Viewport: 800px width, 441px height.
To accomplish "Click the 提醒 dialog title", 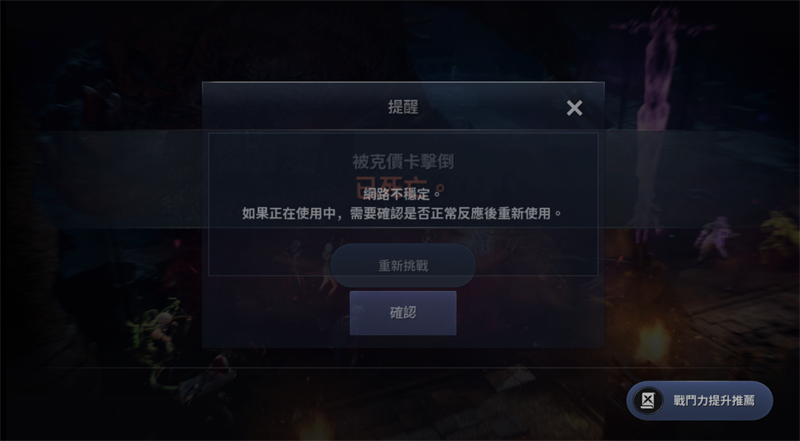I will (403, 107).
